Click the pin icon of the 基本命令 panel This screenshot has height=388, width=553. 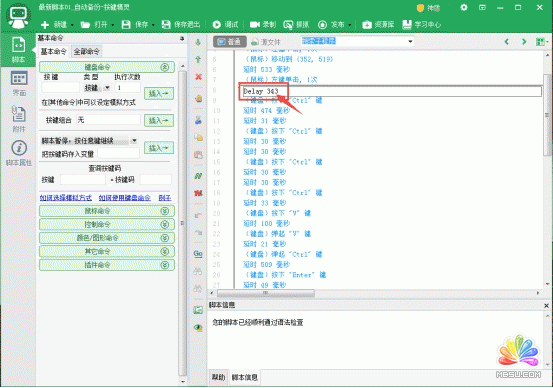pyautogui.click(x=182, y=38)
